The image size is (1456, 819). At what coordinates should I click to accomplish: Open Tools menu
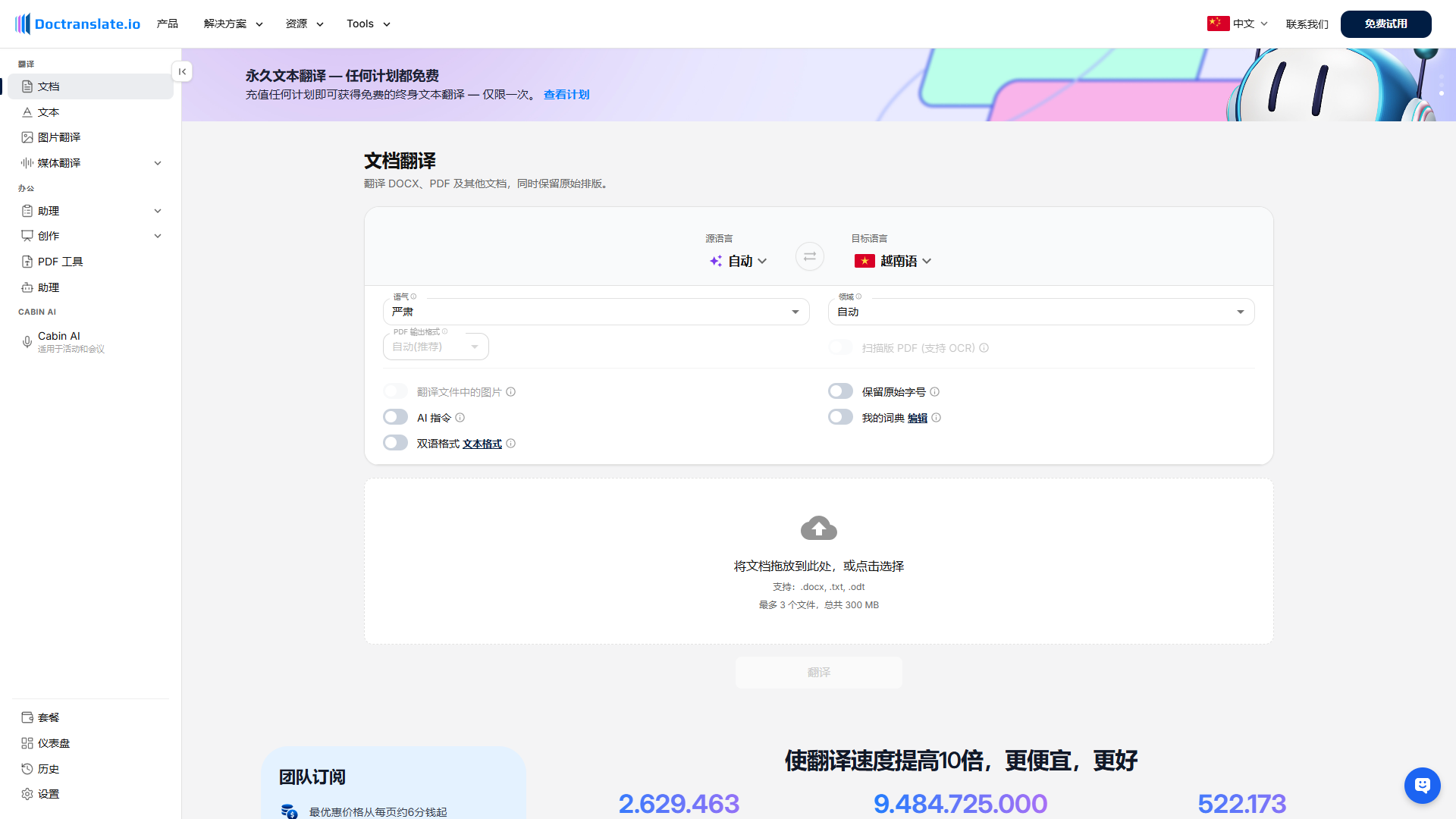point(369,24)
